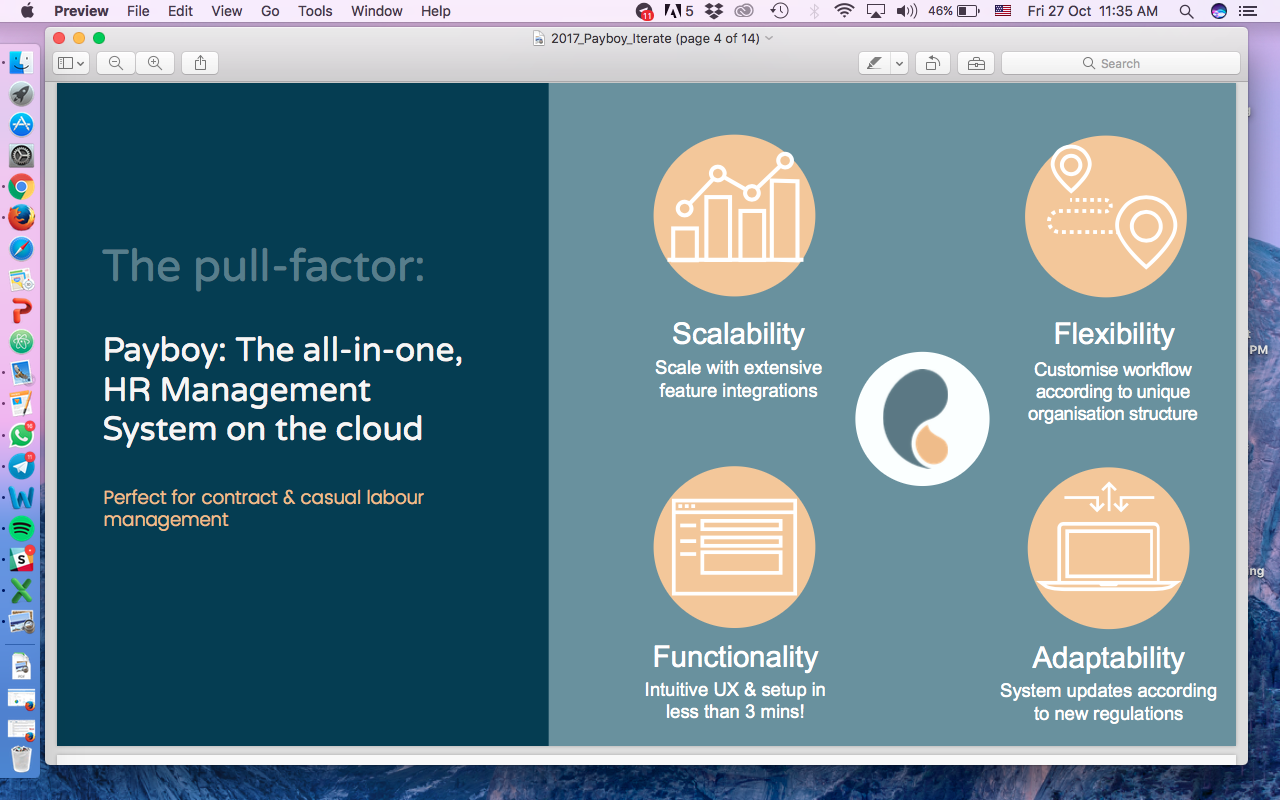Open the Window menu
The height and width of the screenshot is (800, 1280).
tap(377, 11)
